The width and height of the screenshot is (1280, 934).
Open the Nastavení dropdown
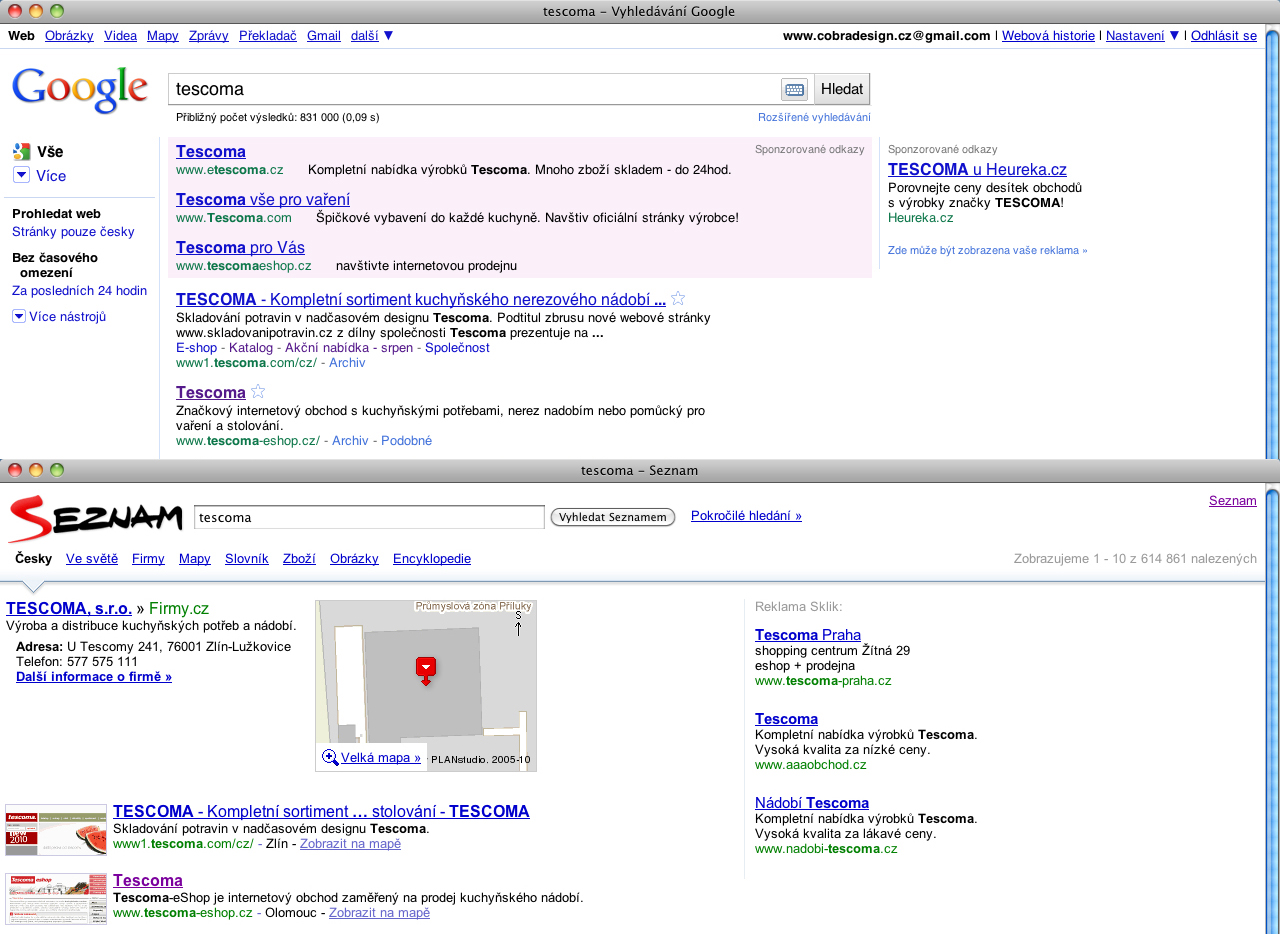[1143, 35]
